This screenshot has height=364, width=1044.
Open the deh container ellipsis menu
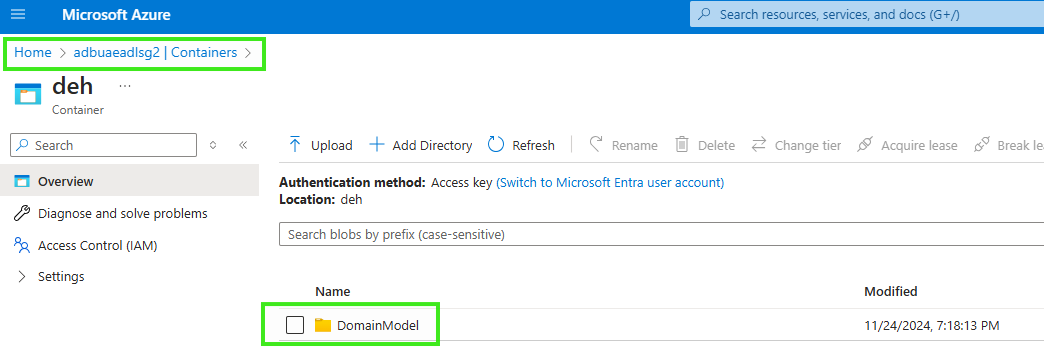[125, 86]
